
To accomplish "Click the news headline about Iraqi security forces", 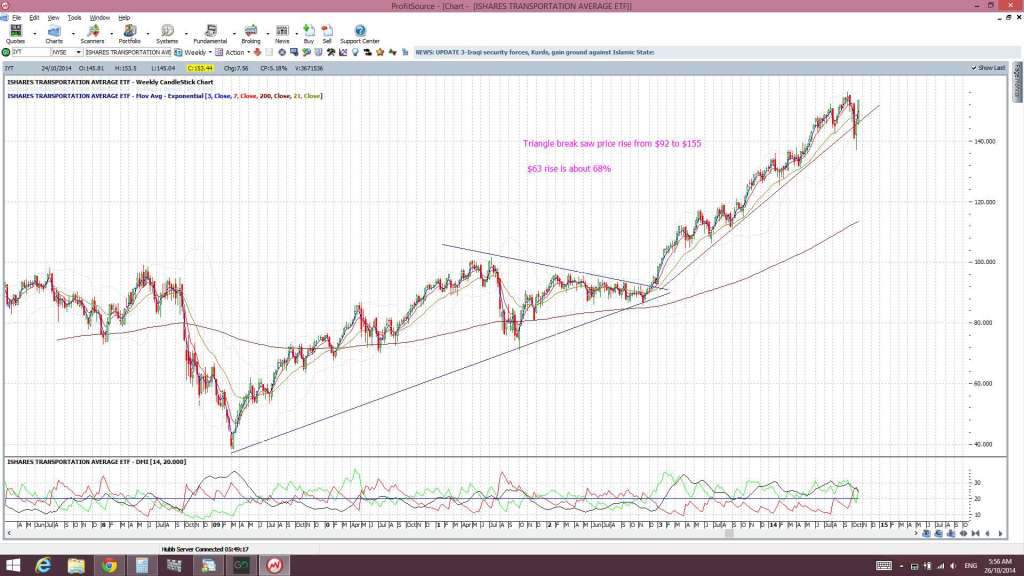I will [535, 52].
